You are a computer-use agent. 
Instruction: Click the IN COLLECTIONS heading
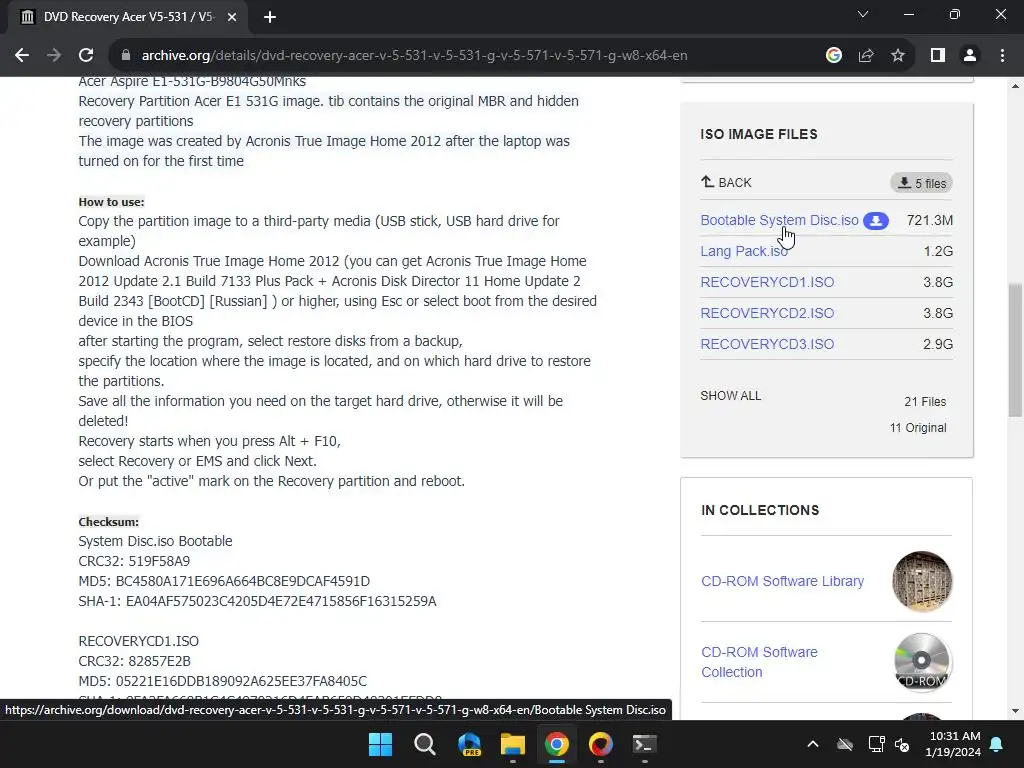point(760,510)
